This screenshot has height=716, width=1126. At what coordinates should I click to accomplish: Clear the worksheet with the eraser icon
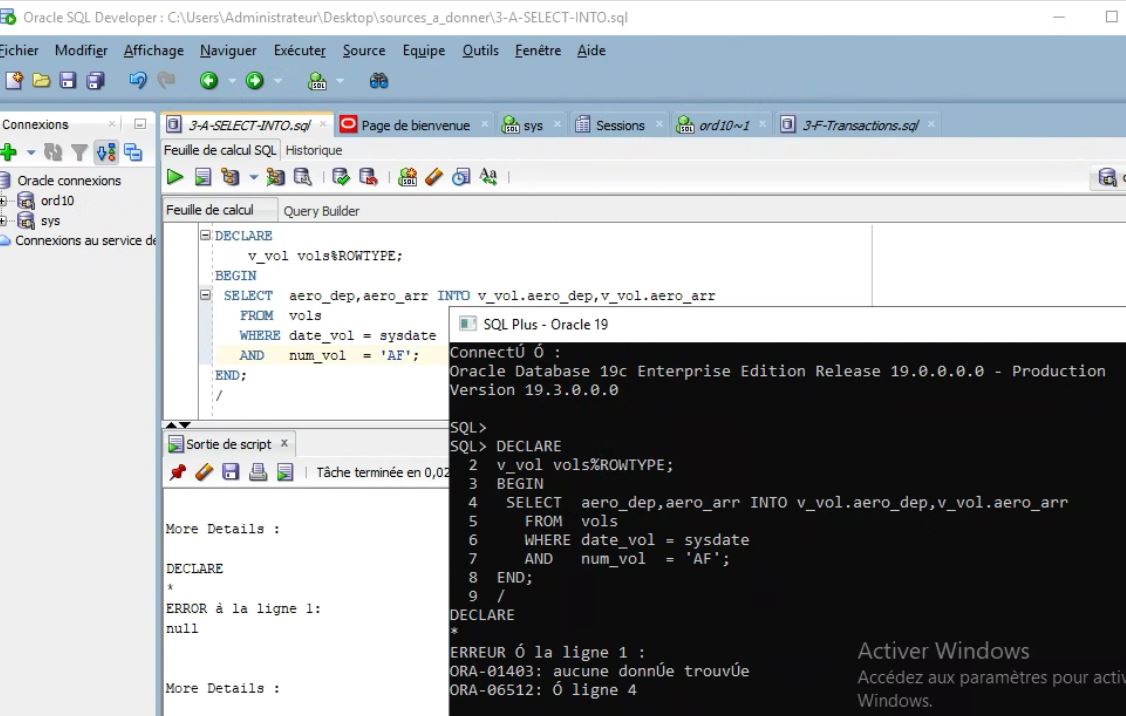tap(432, 177)
